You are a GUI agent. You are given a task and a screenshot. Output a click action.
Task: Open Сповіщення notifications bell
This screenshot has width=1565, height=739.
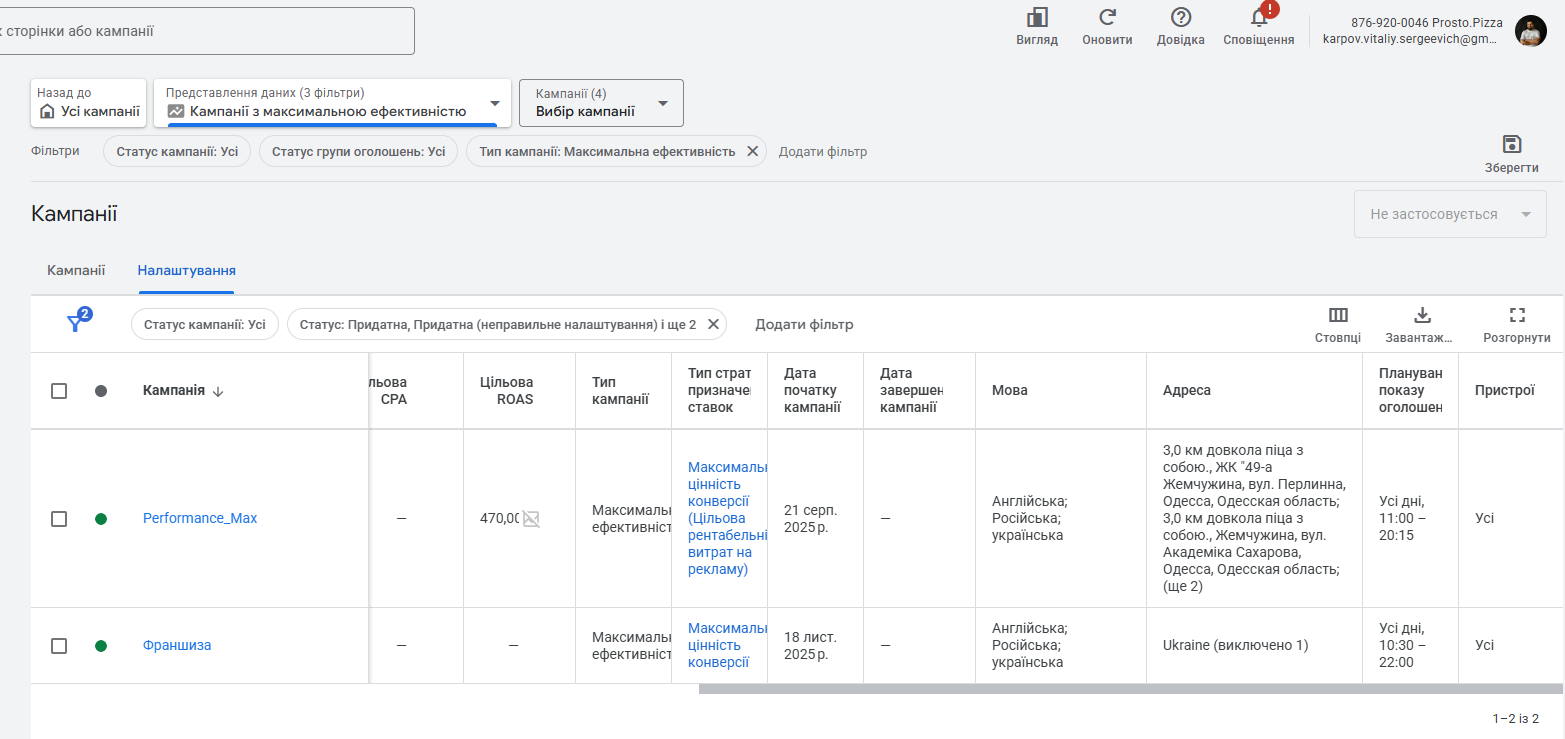1259,18
